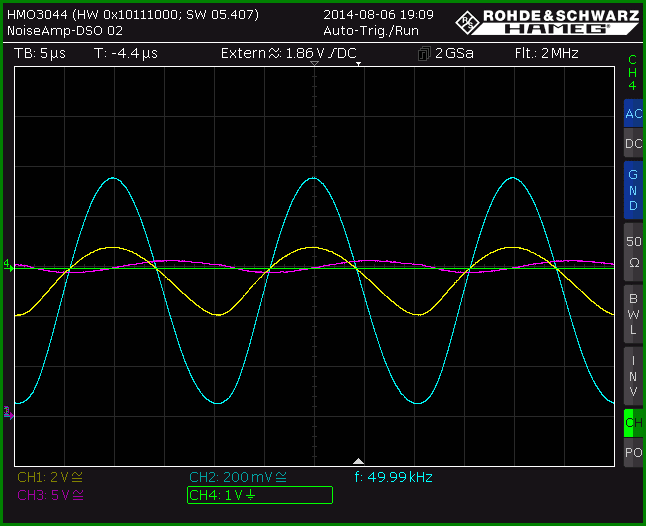Screen dimensions: 646x526
Task: Click the CH3 ground marker arrow
Action: tap(8, 413)
